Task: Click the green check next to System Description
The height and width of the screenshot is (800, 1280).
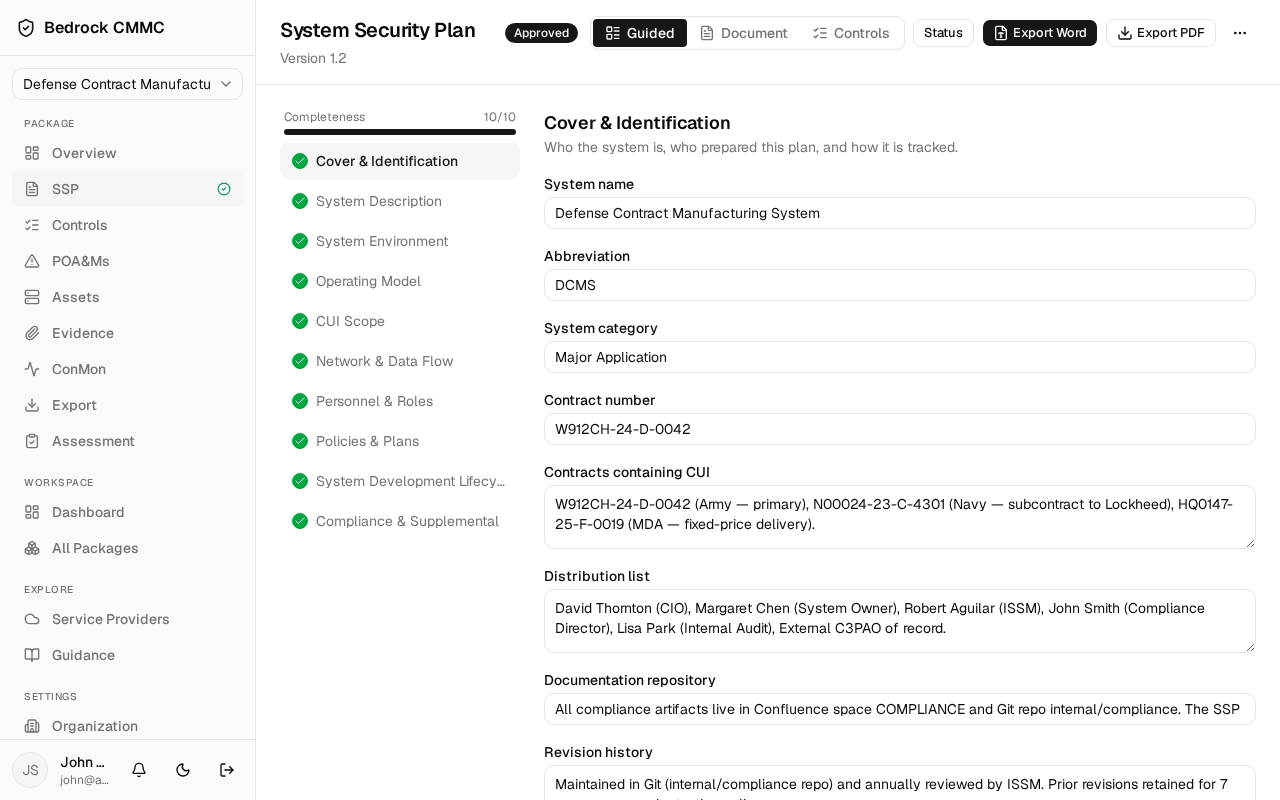Action: pyautogui.click(x=300, y=201)
